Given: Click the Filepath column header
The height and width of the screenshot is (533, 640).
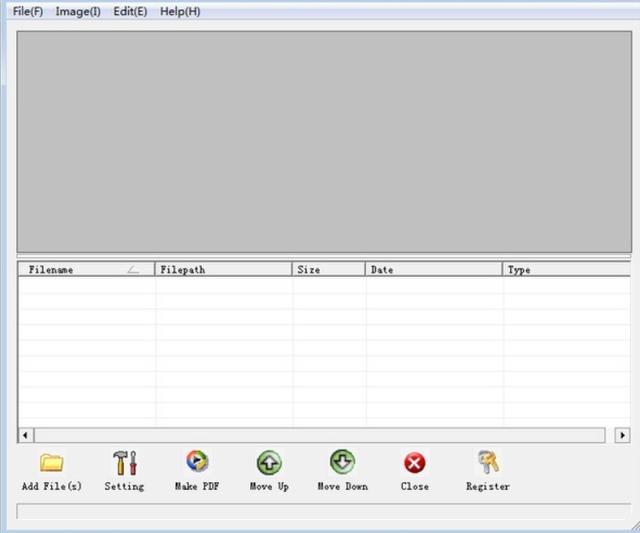Looking at the screenshot, I should pyautogui.click(x=223, y=269).
